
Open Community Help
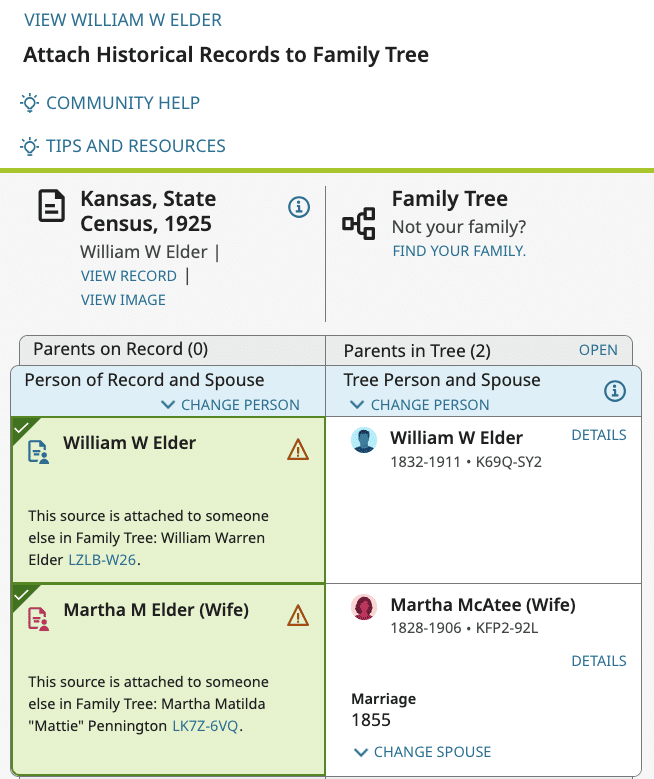tap(122, 103)
